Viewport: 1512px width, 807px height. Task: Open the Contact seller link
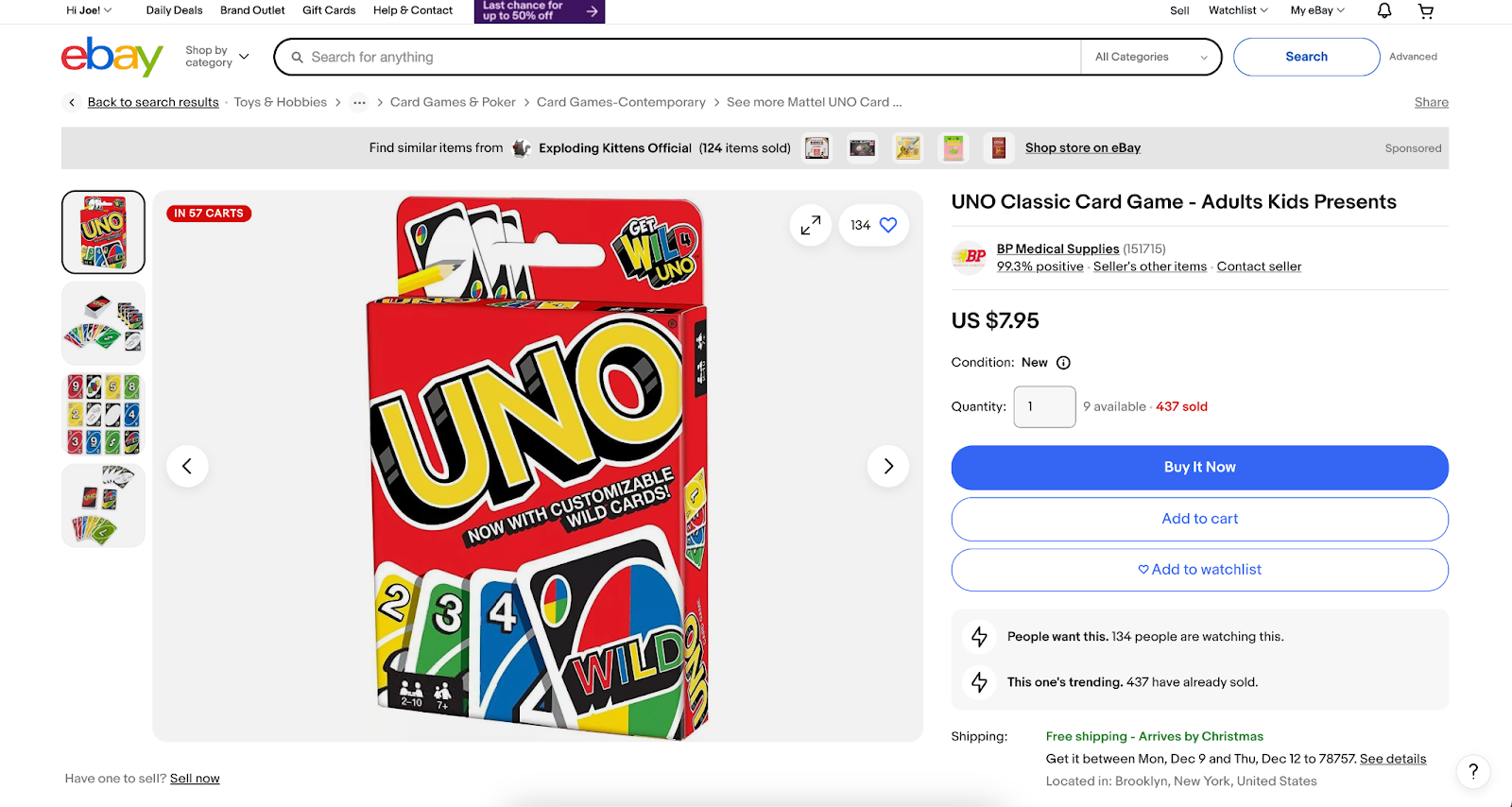click(x=1258, y=266)
